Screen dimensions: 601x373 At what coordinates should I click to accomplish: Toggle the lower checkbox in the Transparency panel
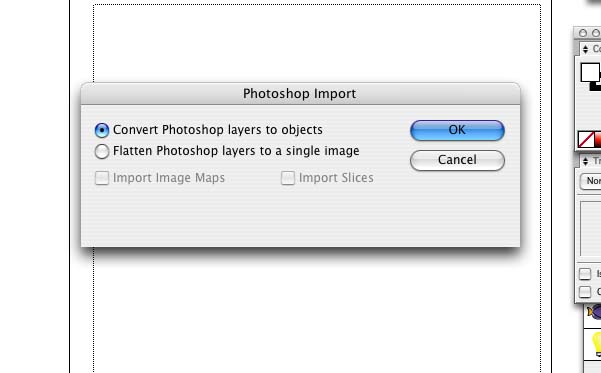tap(585, 292)
